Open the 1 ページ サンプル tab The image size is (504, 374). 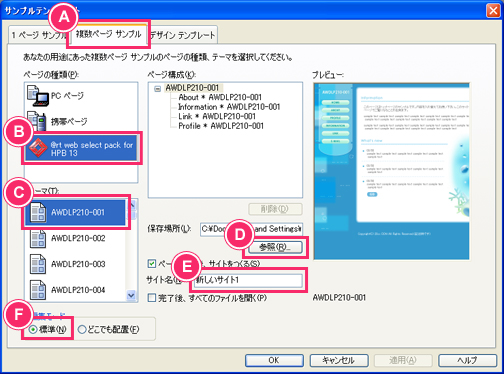(38, 35)
